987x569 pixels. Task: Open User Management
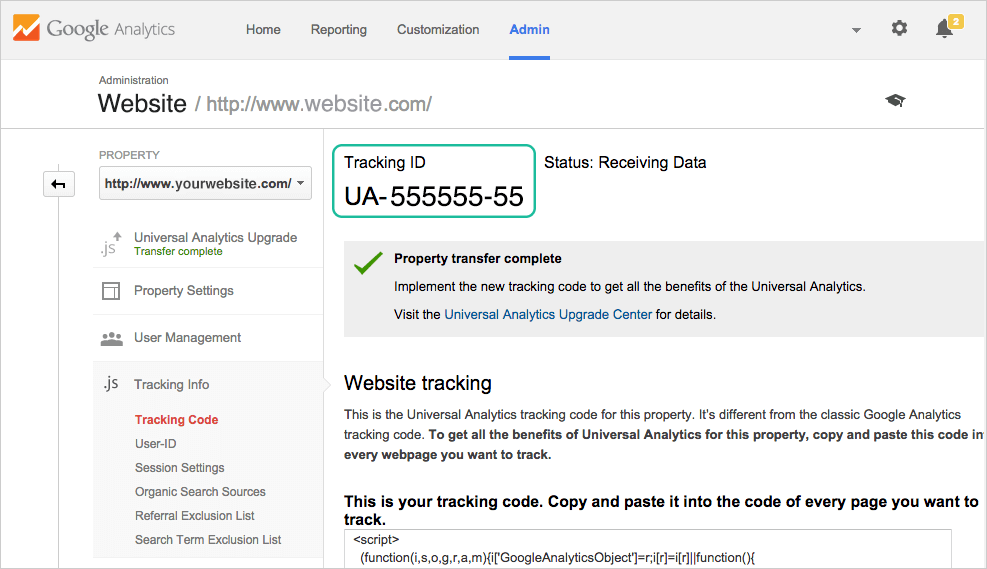[188, 338]
